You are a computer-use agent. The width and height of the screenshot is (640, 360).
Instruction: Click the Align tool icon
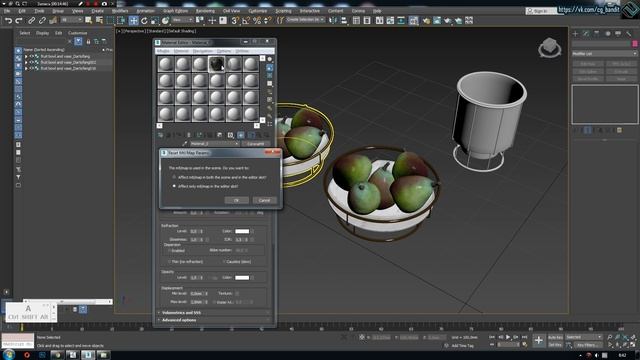coord(344,20)
